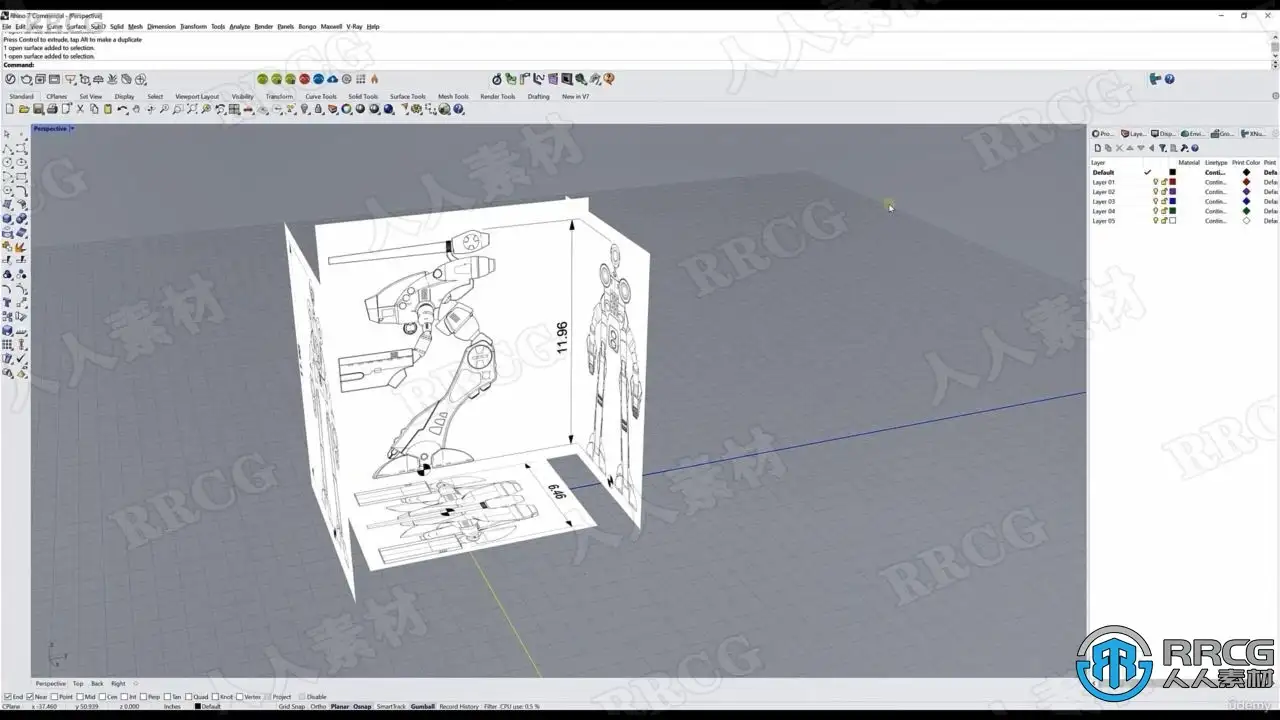Click the layer tools hammer icon
Viewport: 1280px width, 720px height.
(1184, 148)
